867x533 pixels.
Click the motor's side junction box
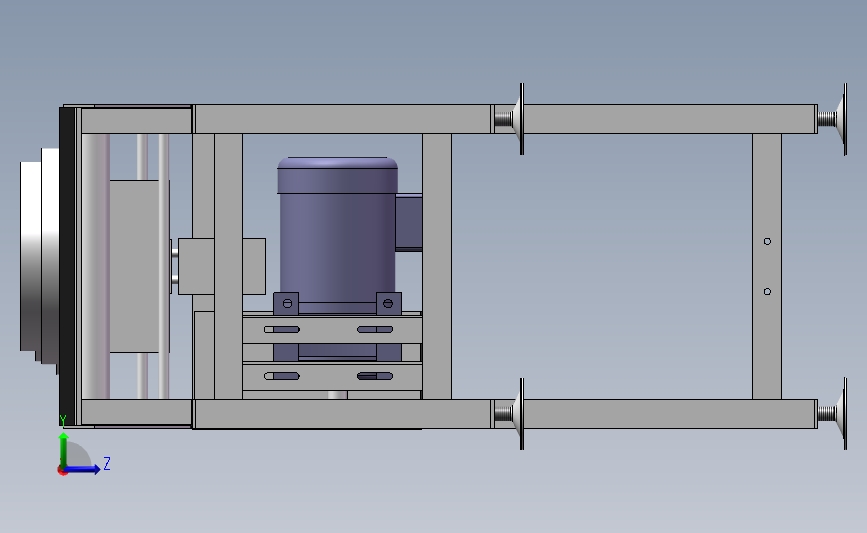(x=409, y=222)
